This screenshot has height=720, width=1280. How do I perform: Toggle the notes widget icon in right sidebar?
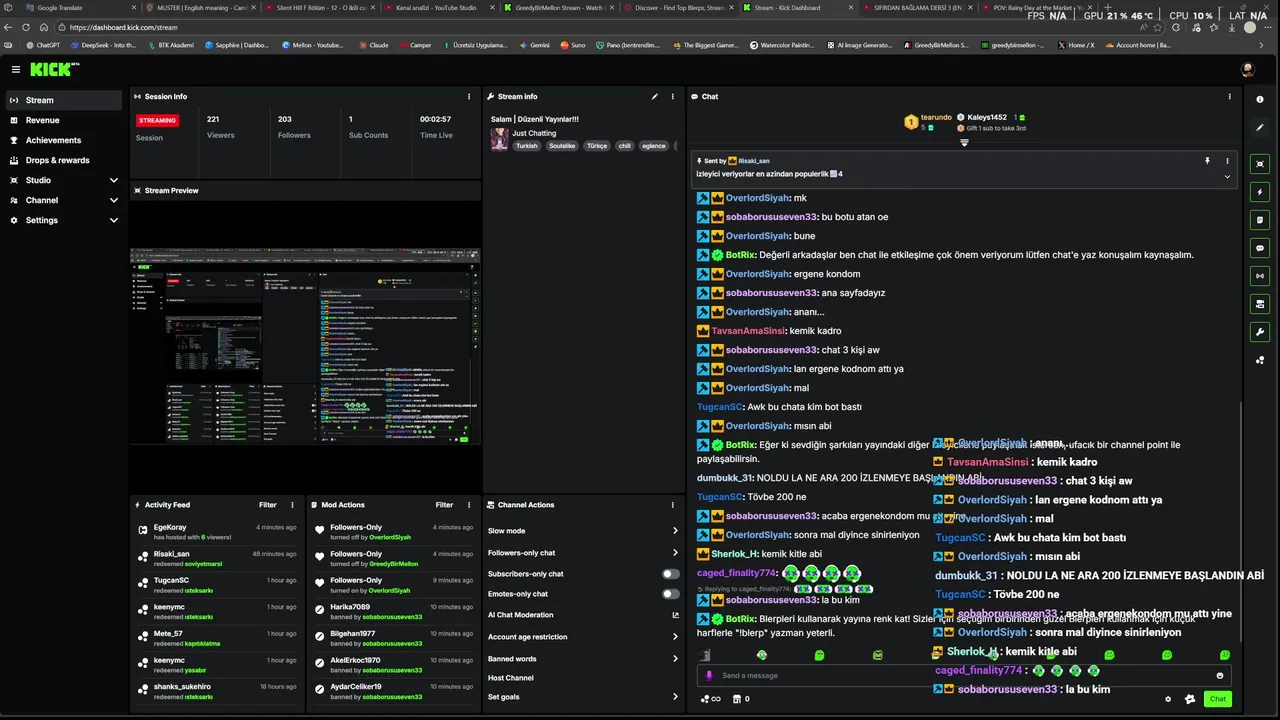(1260, 219)
